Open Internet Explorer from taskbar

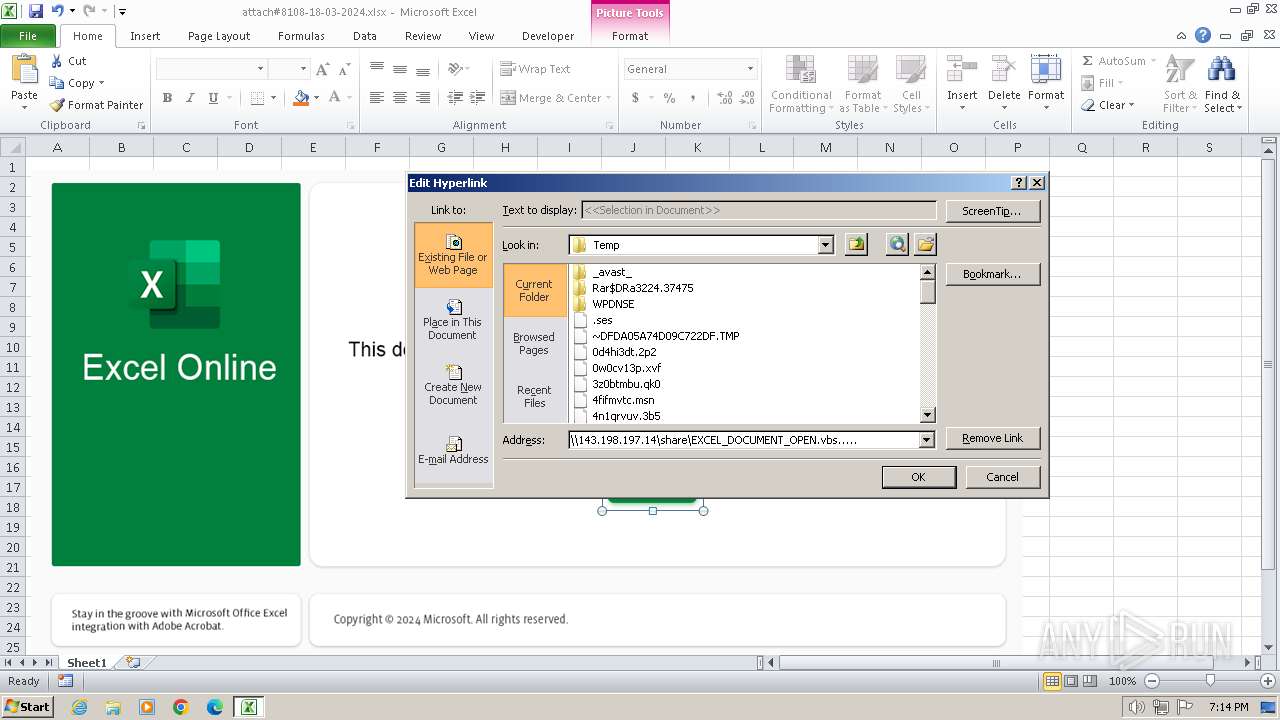click(x=79, y=707)
